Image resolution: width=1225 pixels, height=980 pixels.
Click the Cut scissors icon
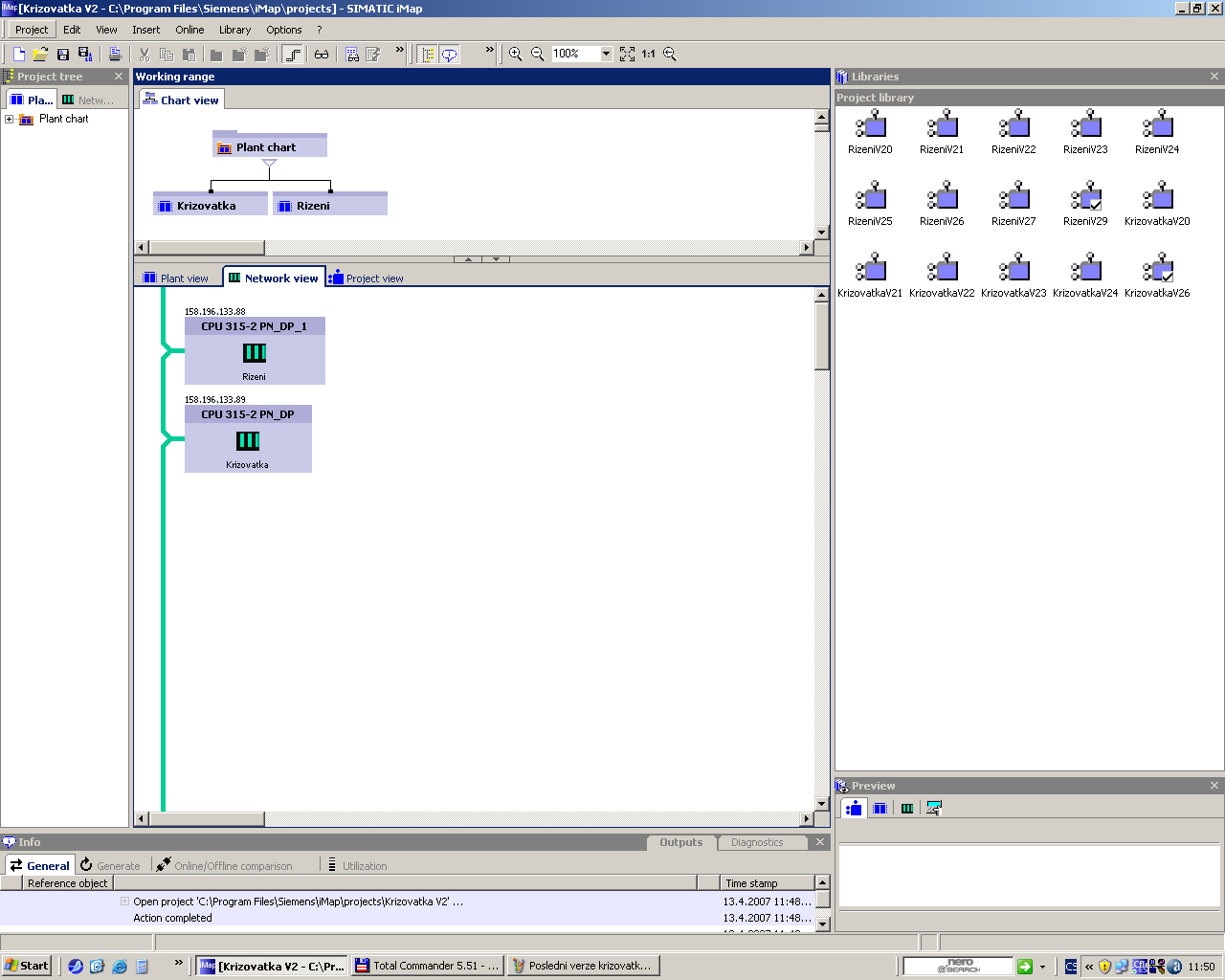145,55
